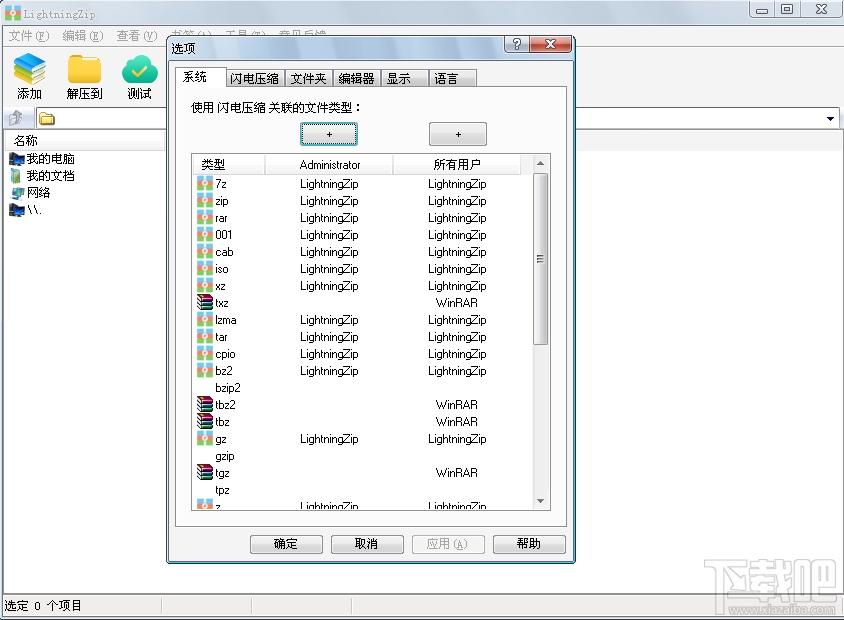
Task: Click the 001 file type icon
Action: (205, 235)
